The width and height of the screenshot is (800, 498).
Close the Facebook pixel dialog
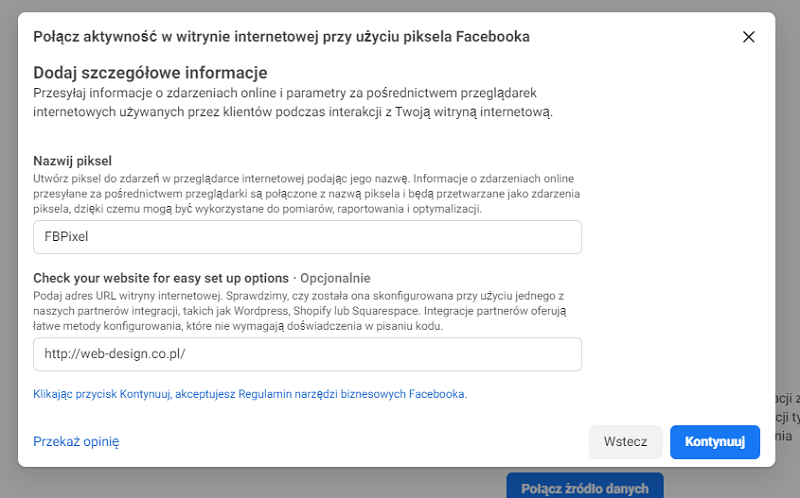(x=748, y=37)
